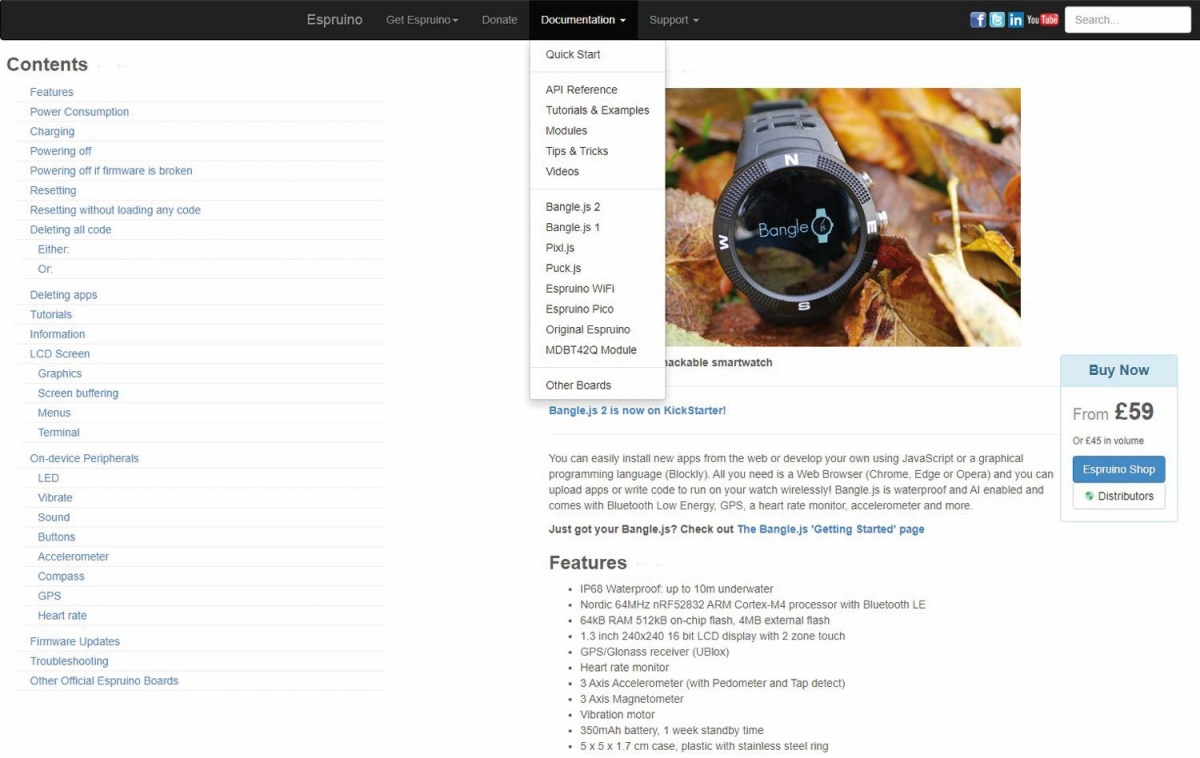This screenshot has width=1200, height=758.
Task: Go to the Charging contents link
Action: (52, 132)
